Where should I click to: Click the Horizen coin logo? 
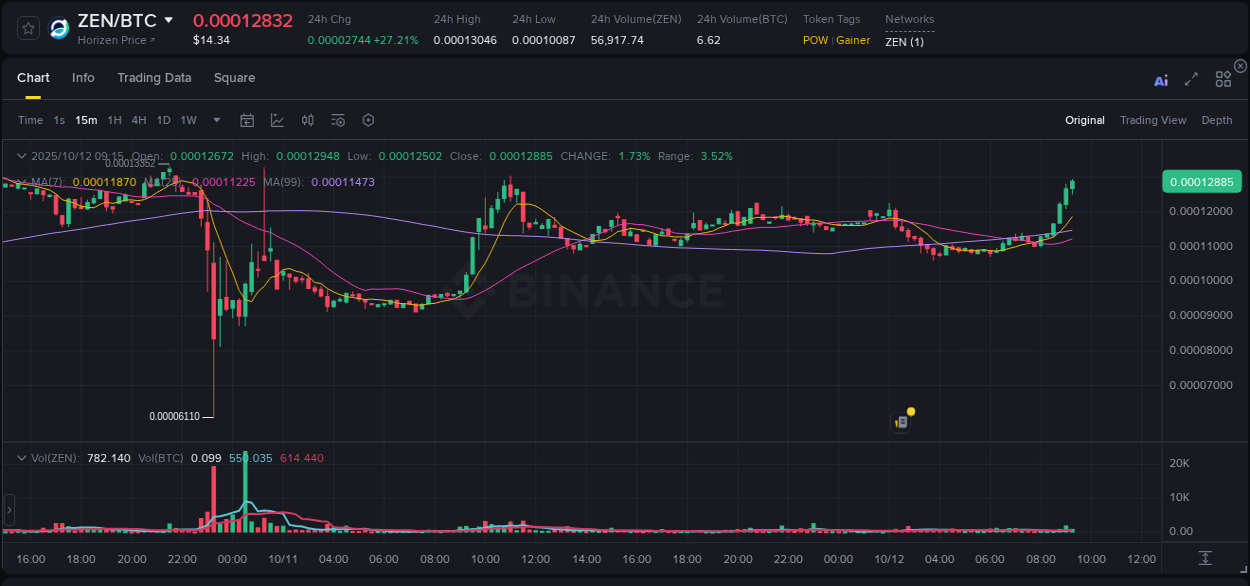[59, 26]
